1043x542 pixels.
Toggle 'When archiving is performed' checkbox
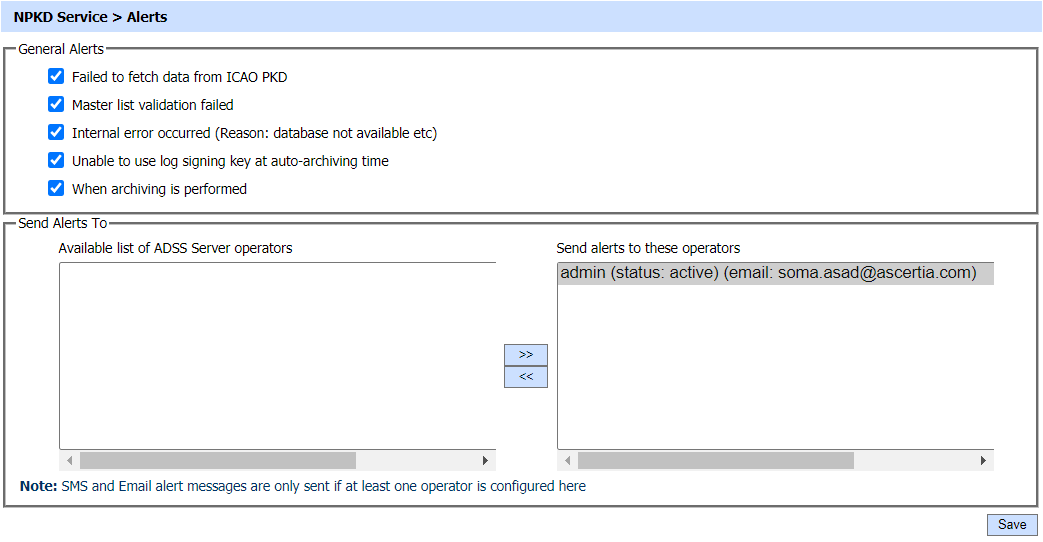[x=56, y=189]
